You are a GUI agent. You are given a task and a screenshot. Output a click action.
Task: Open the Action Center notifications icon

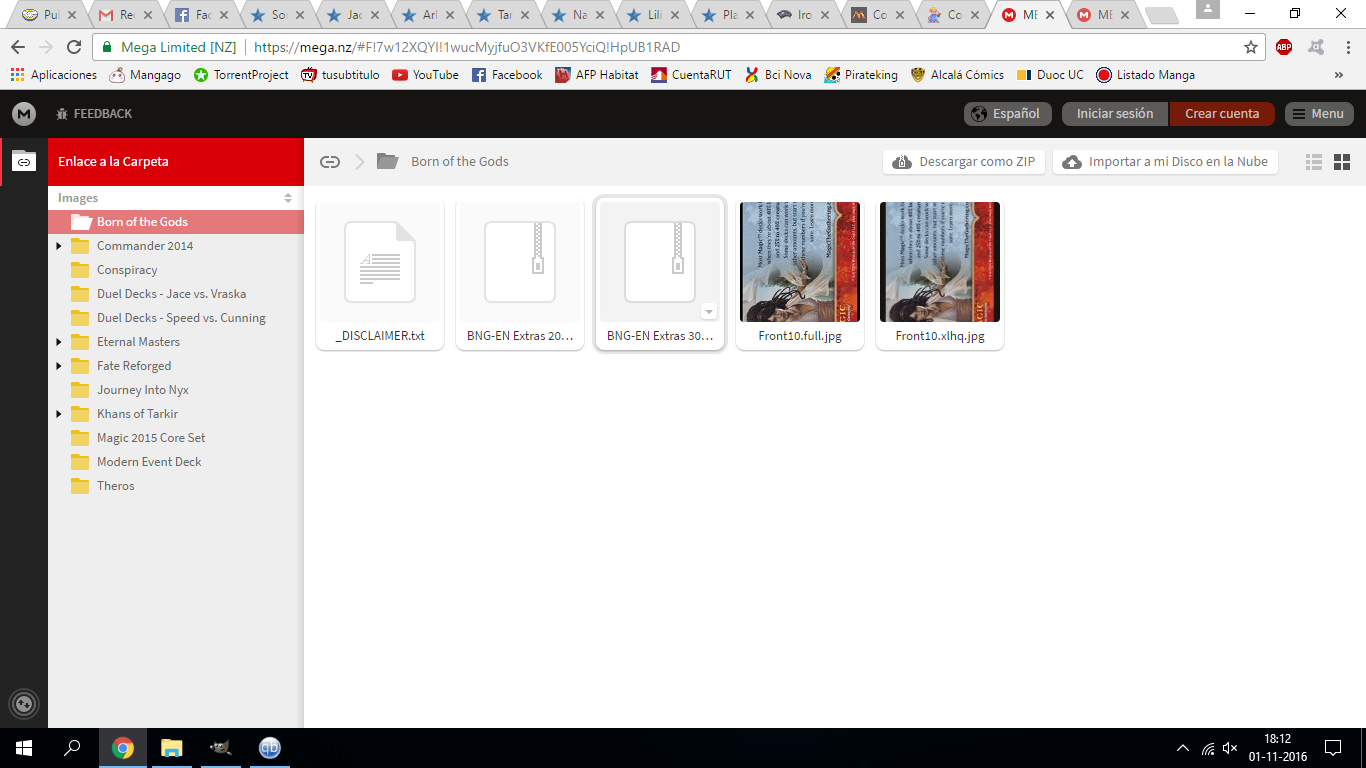[x=1332, y=748]
